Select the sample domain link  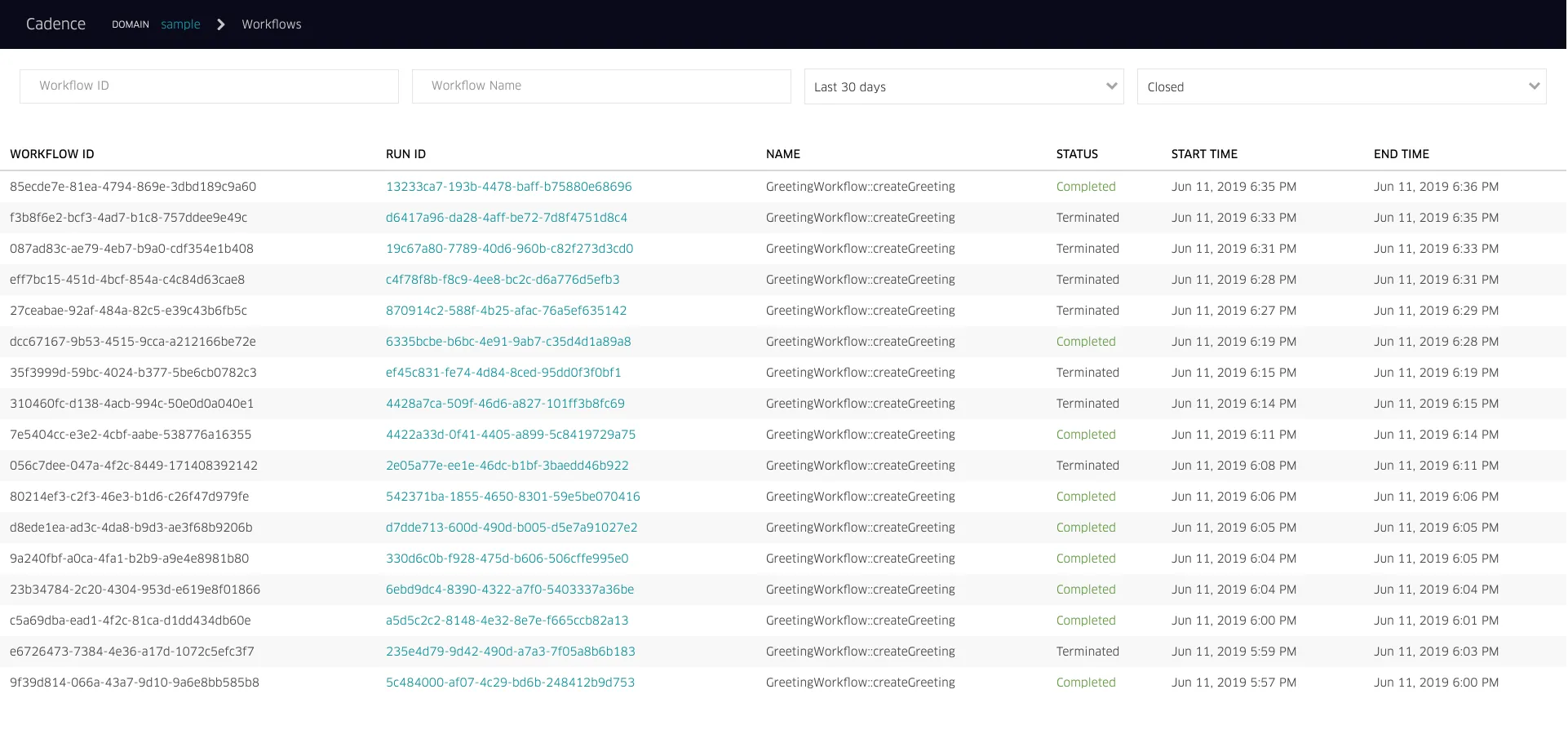coord(180,24)
